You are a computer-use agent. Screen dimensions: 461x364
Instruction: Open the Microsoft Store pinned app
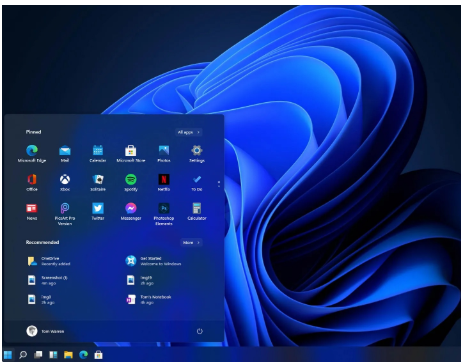tap(131, 153)
